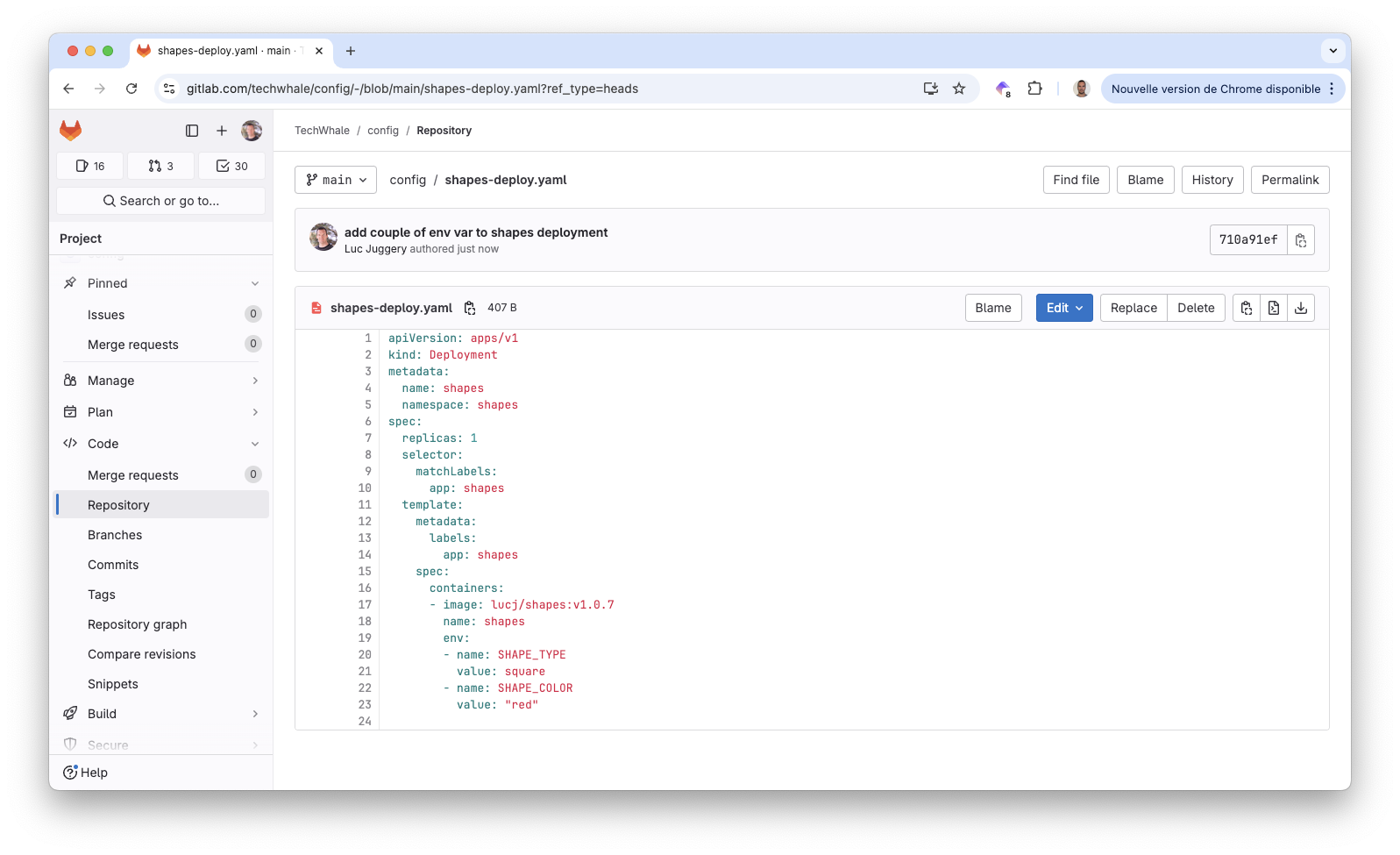Click the History button

pos(1212,180)
